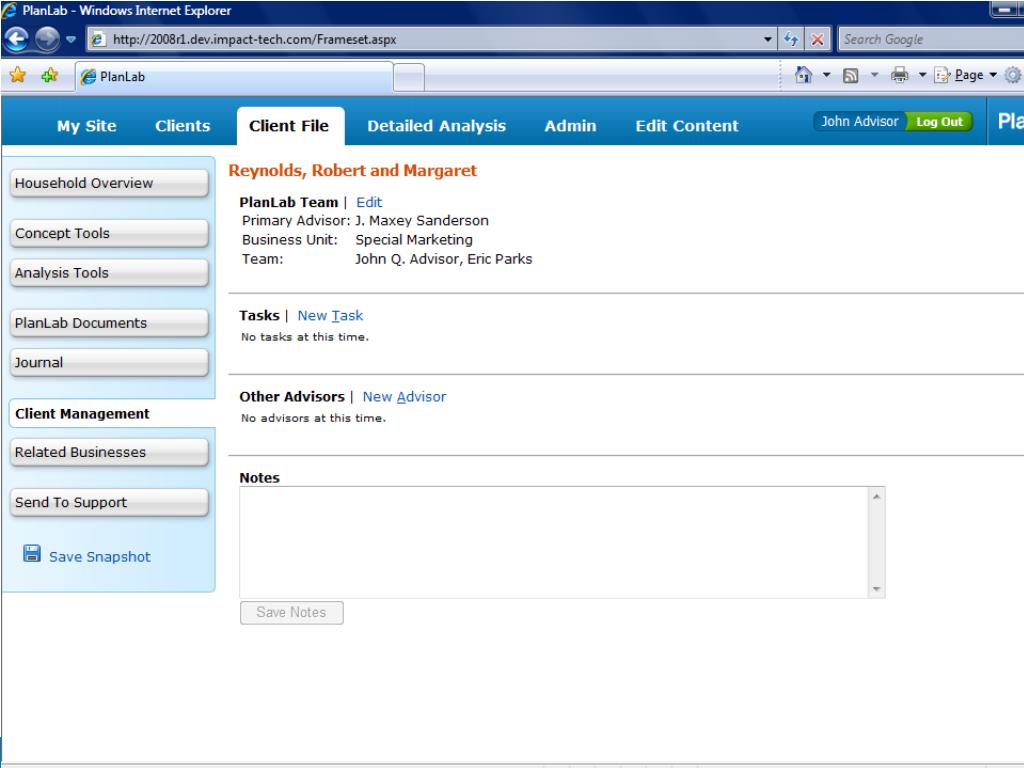Screen dimensions: 1024x768
Task: Click the Home toolbar icon
Action: [x=803, y=75]
